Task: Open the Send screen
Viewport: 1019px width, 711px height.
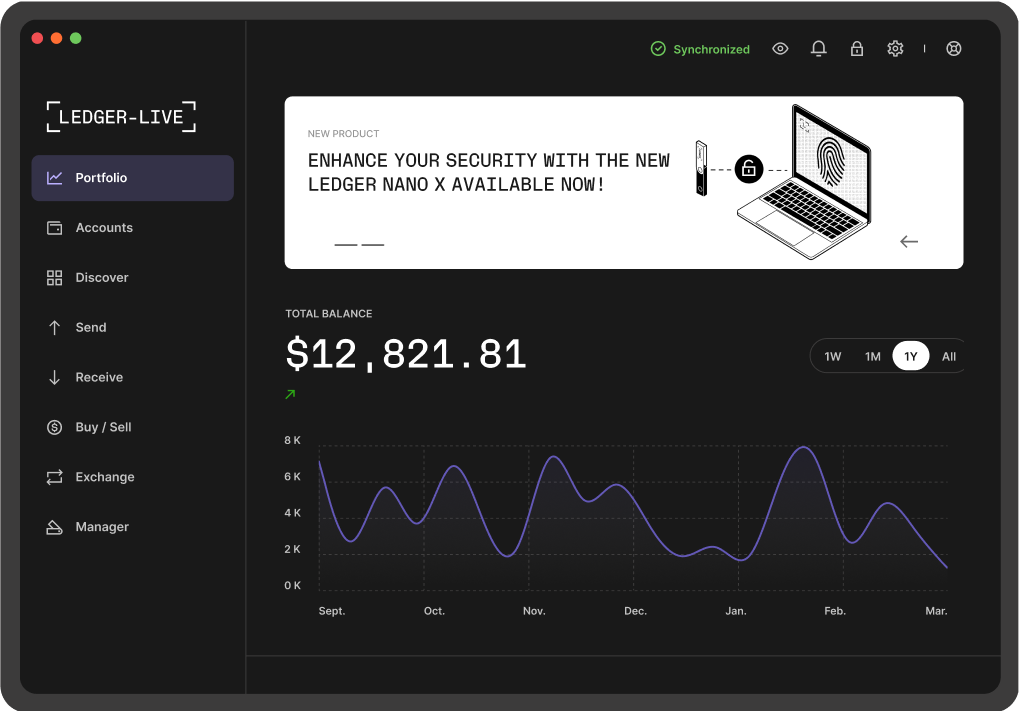Action: tap(90, 327)
